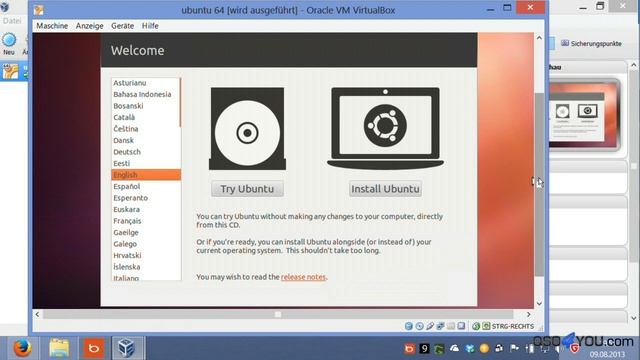Image resolution: width=640 pixels, height=360 pixels.
Task: Click the horizontal scrollbar right arrow
Action: pyautogui.click(x=529, y=314)
